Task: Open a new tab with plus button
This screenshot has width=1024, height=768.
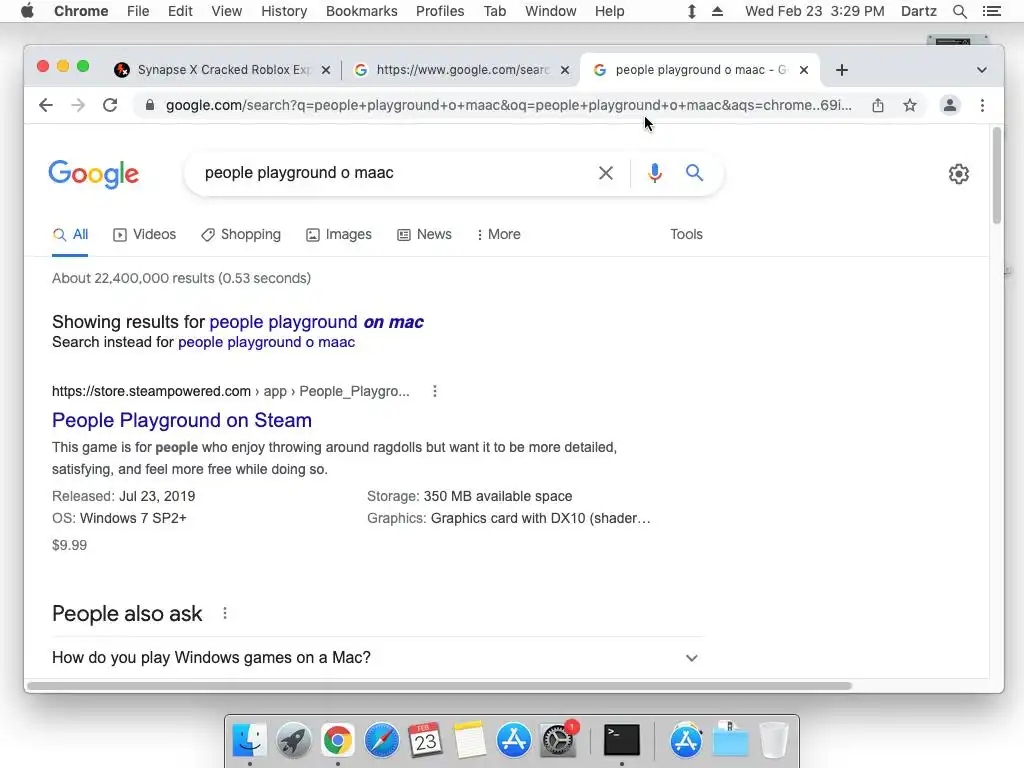Action: click(x=842, y=70)
